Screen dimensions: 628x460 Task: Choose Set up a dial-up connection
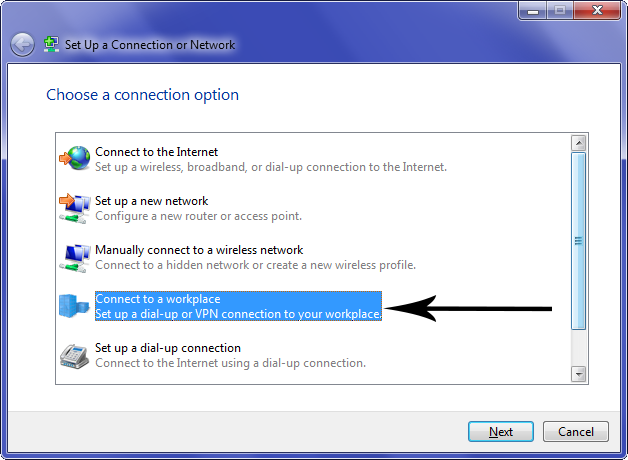(230, 356)
